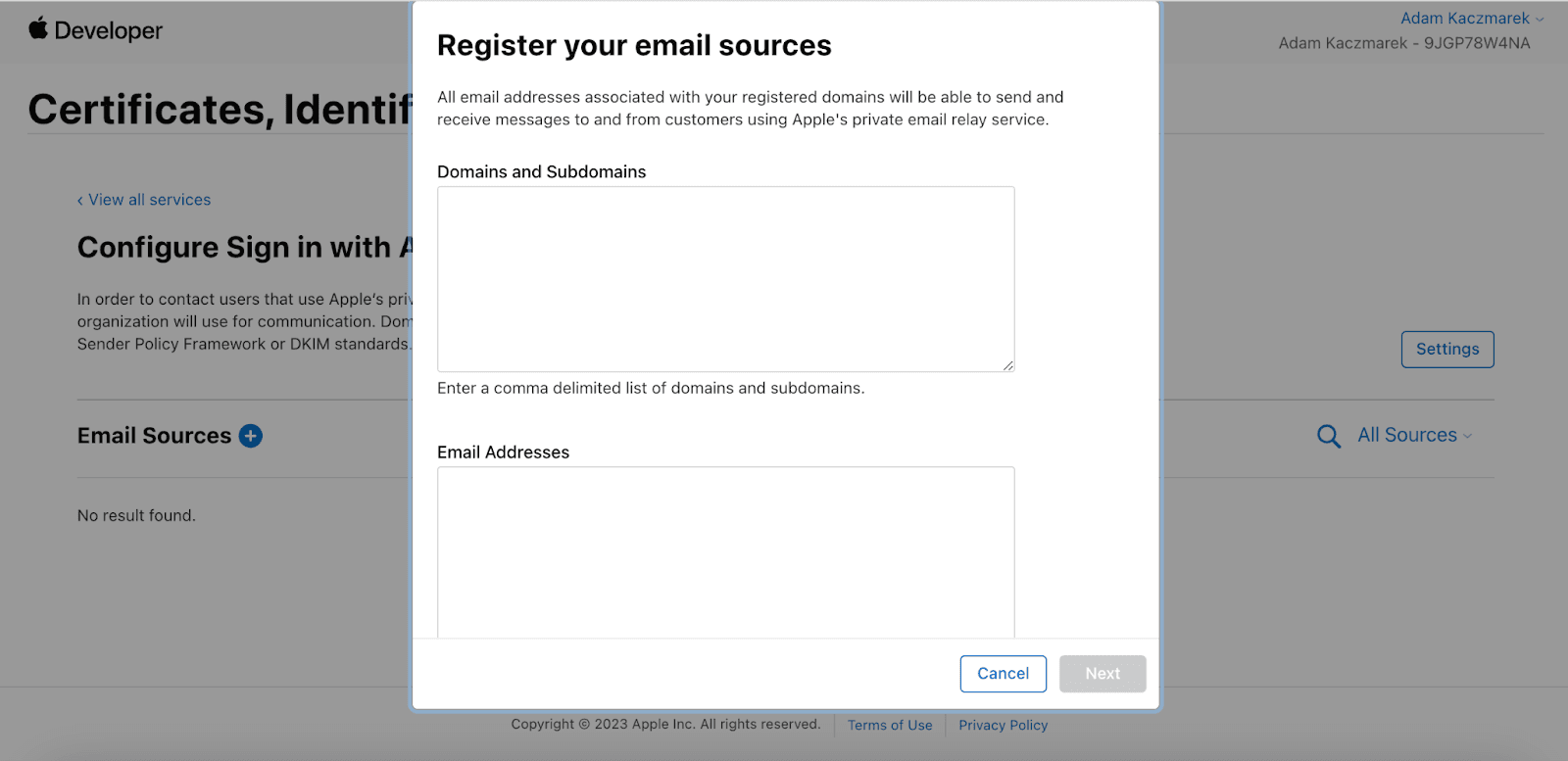Focus the Domains and Subdomains text area
Image resolution: width=1568 pixels, height=761 pixels.
tap(725, 279)
